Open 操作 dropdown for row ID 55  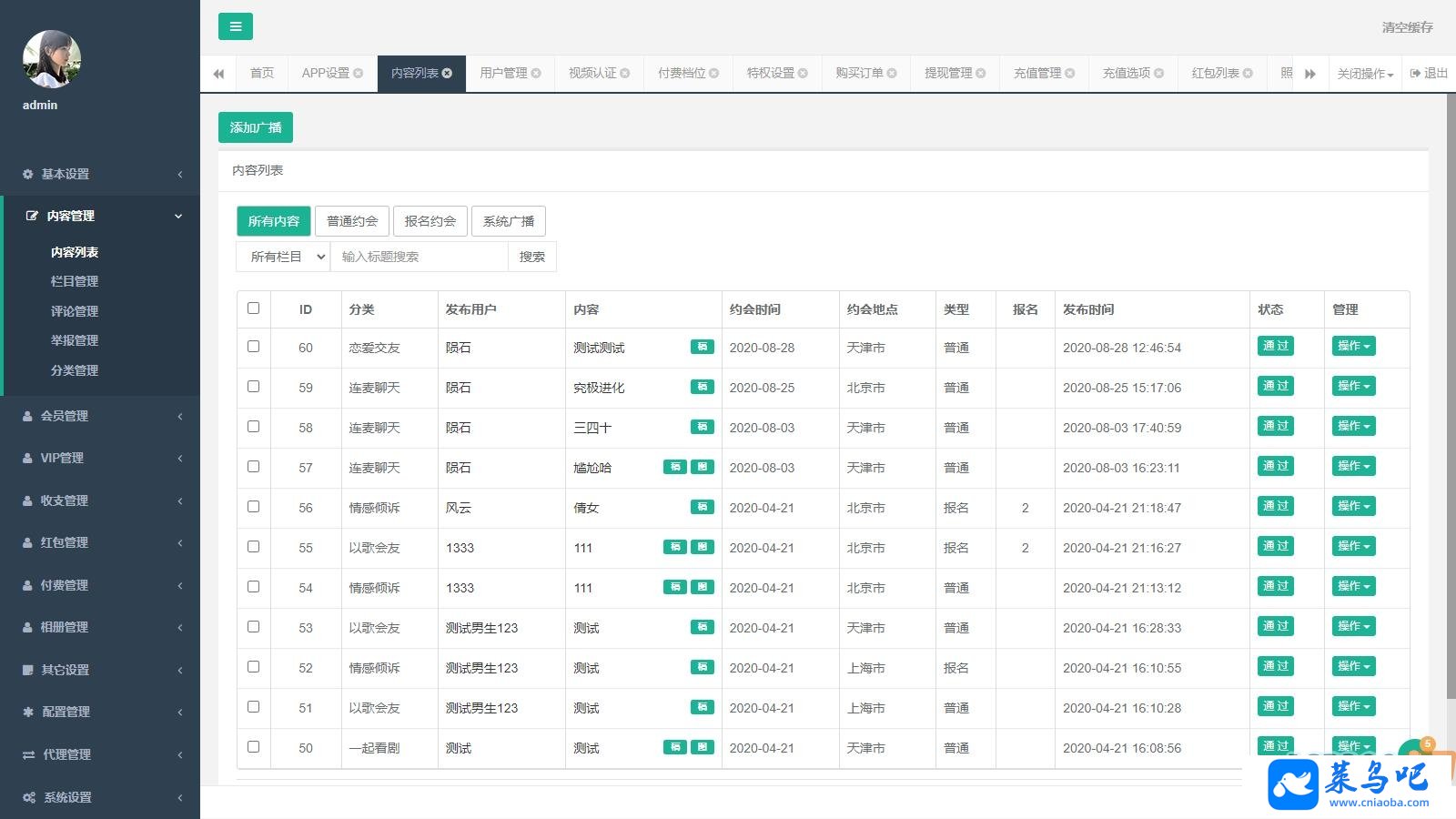tap(1353, 546)
